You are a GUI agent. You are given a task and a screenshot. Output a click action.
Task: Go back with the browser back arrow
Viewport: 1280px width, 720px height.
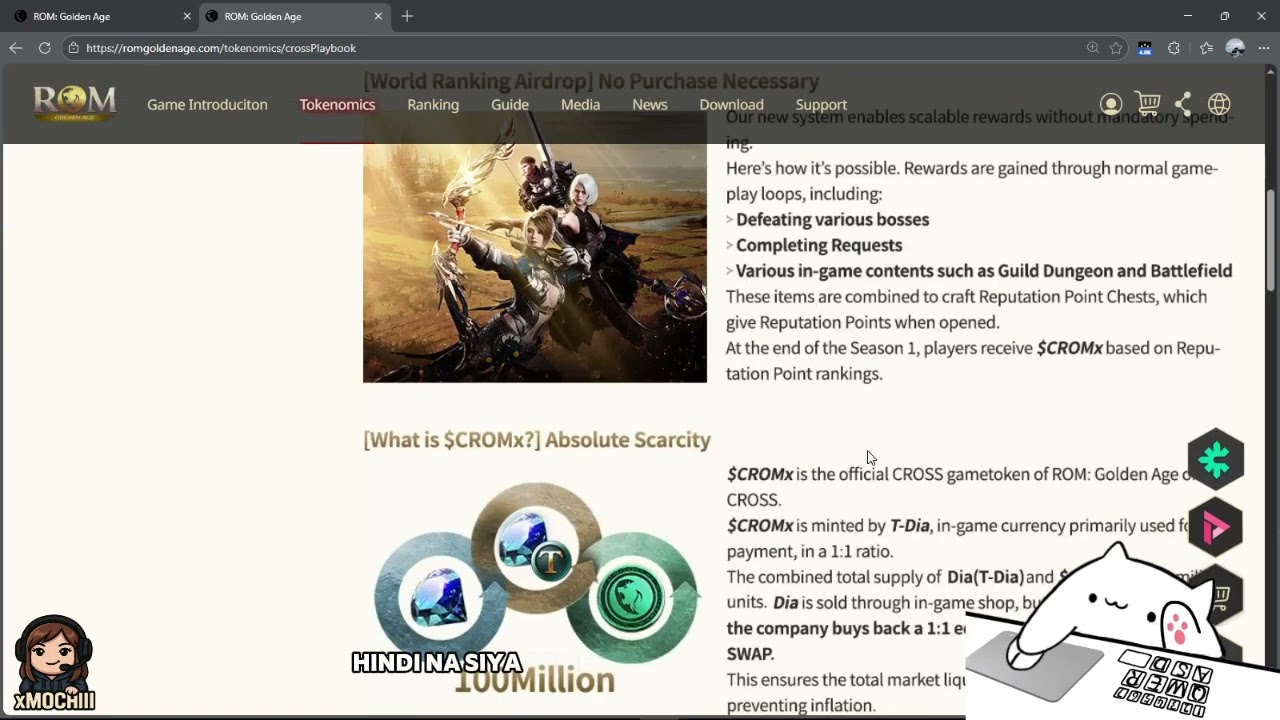point(15,48)
